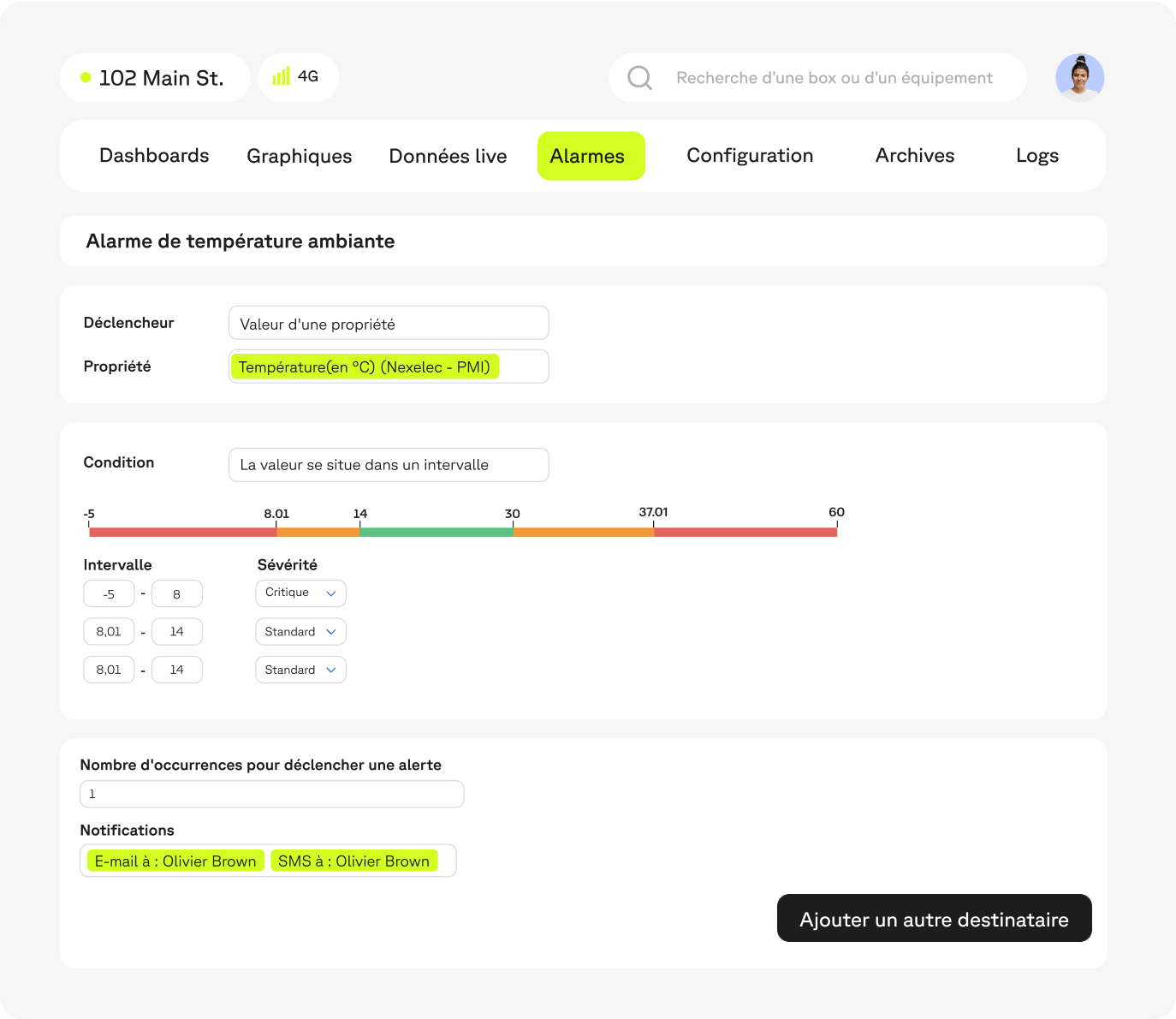
Task: Open the search by clicking the magnifier icon
Action: (x=638, y=77)
